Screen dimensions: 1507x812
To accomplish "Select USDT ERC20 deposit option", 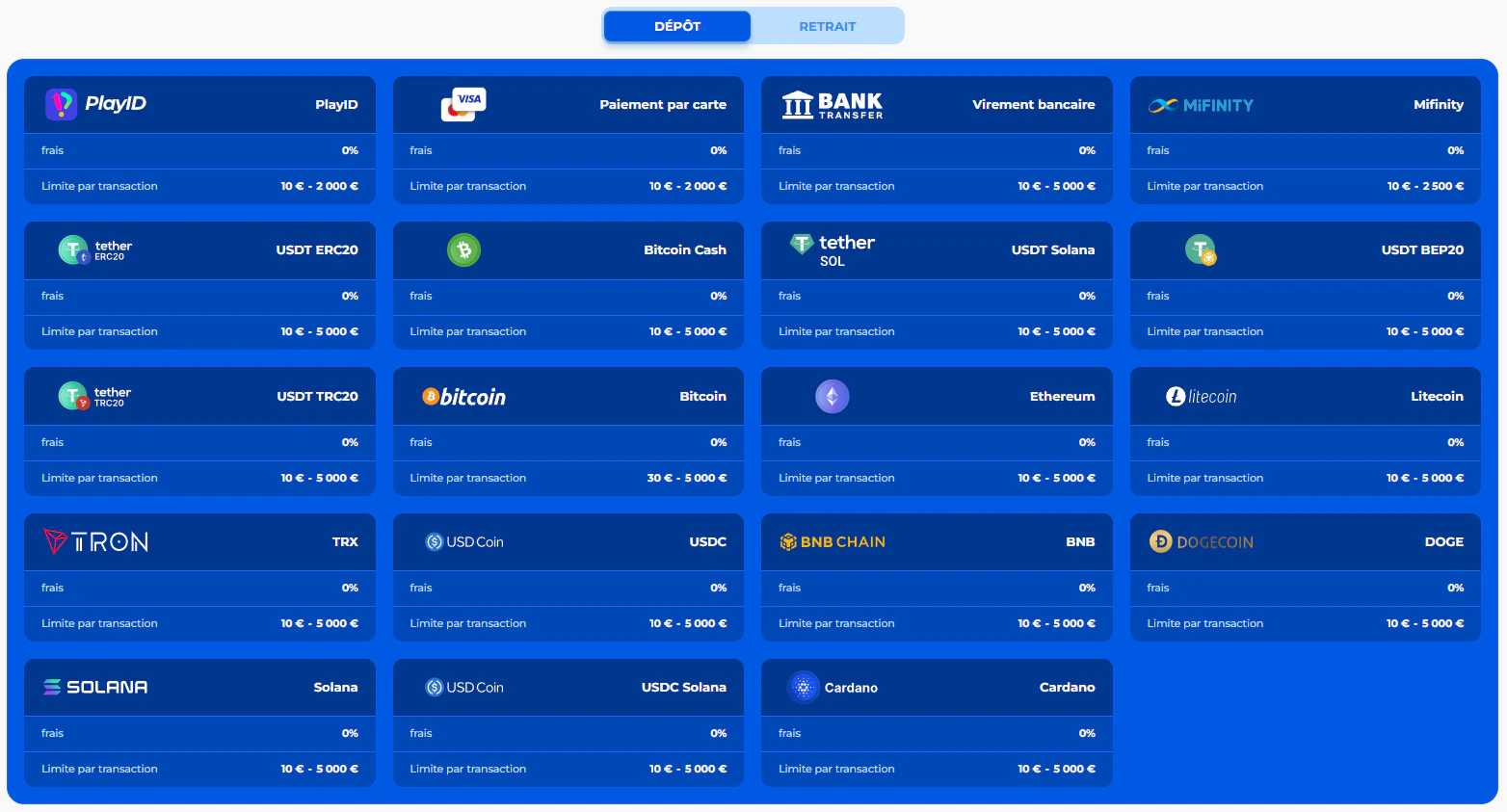I will coord(317,249).
